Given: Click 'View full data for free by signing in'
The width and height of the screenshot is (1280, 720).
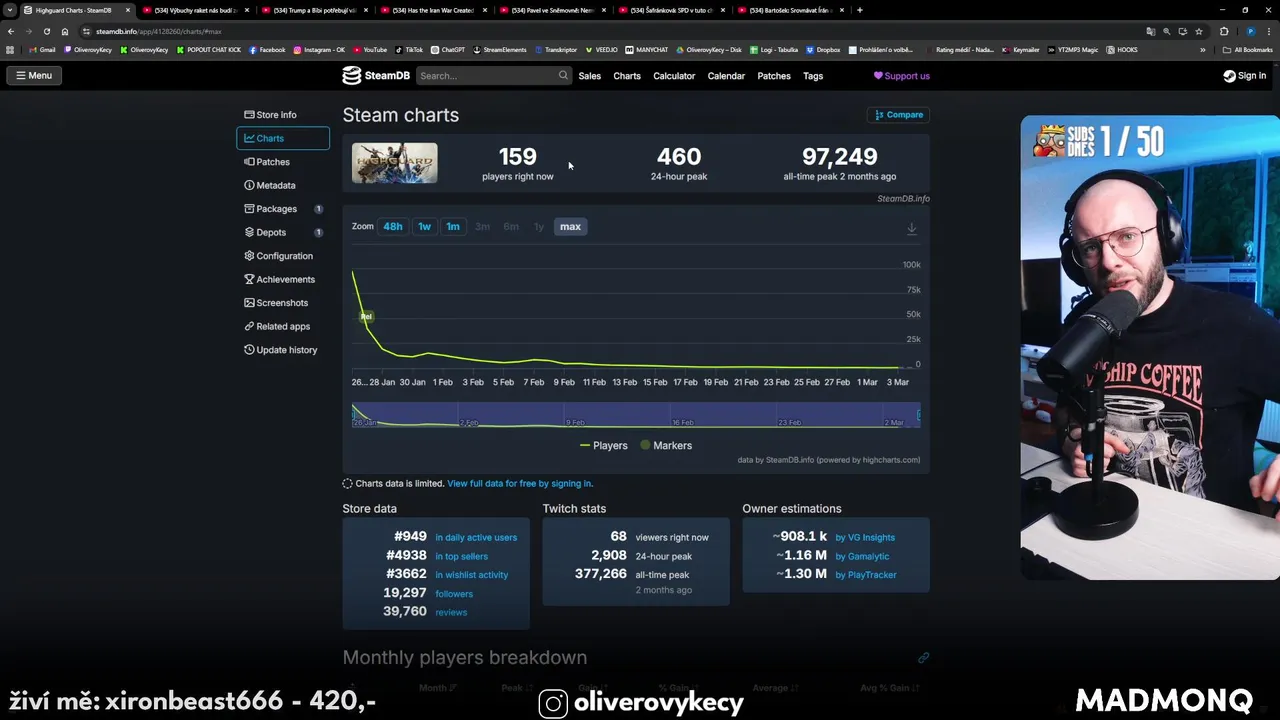Looking at the screenshot, I should [x=520, y=483].
